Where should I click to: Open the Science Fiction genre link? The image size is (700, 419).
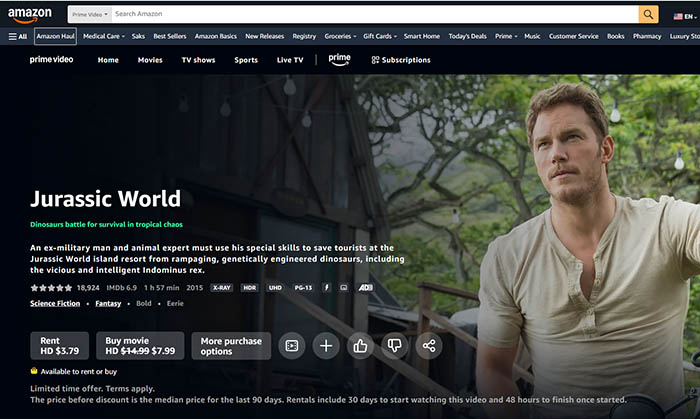55,303
